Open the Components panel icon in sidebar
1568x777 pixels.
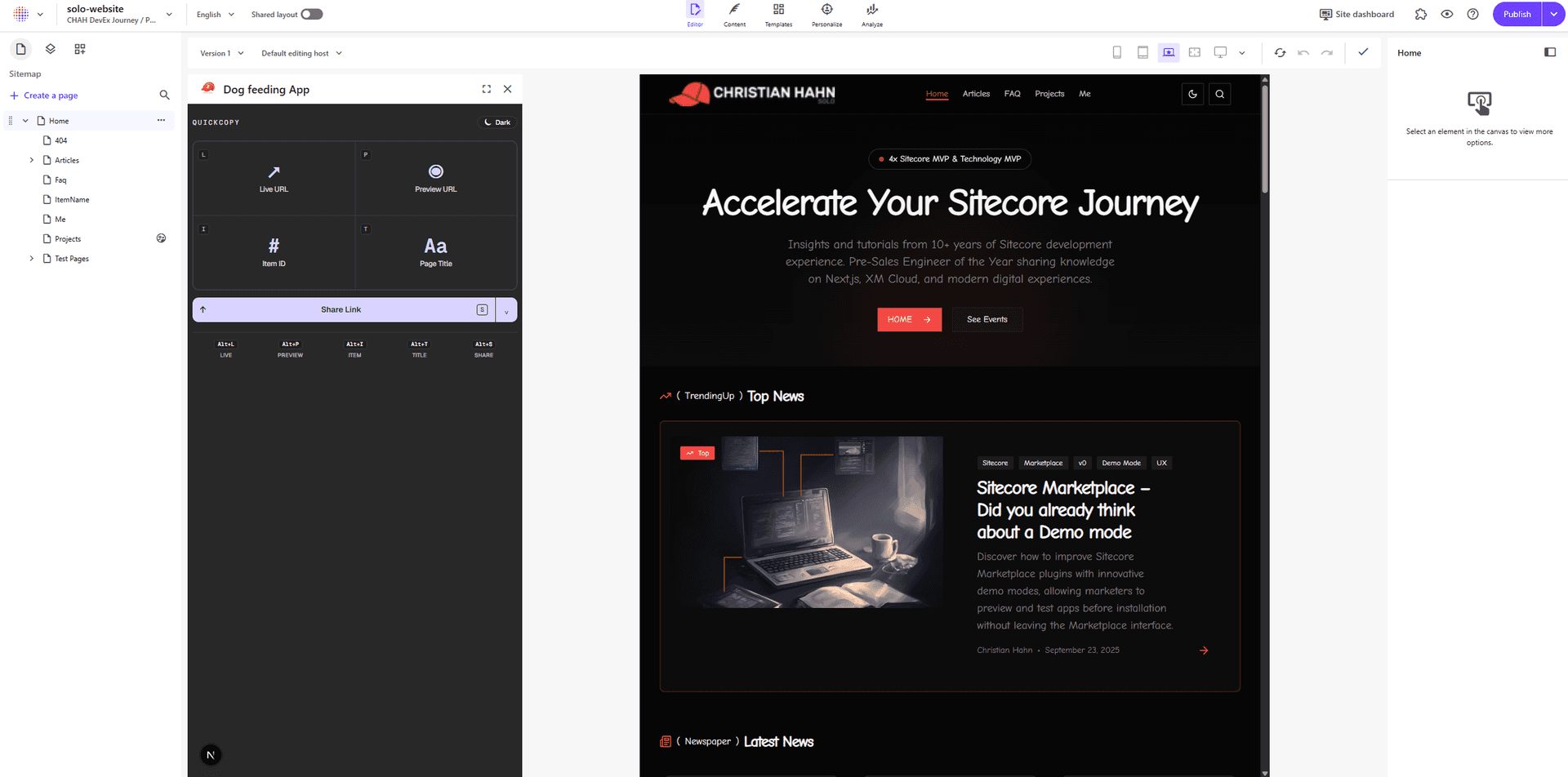point(80,49)
